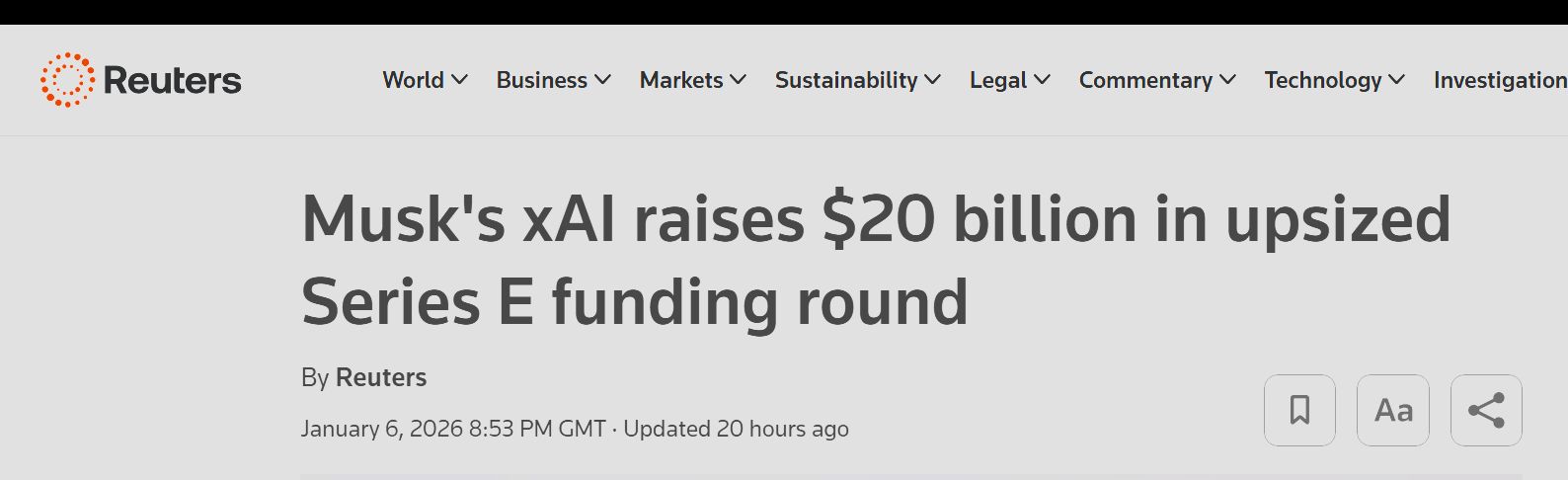This screenshot has height=480, width=1568.
Task: Select the Markets nav item
Action: [x=681, y=80]
